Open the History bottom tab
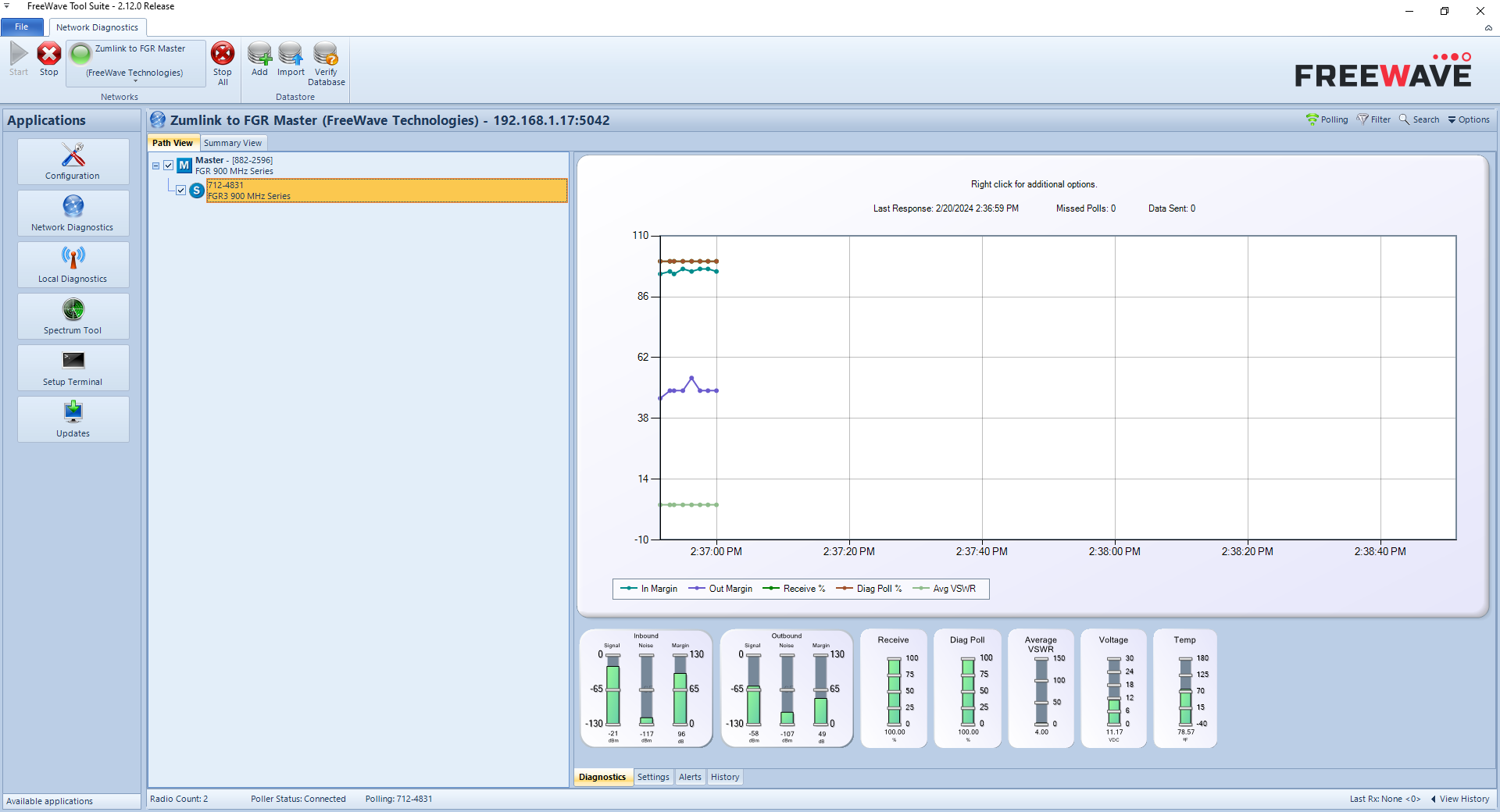This screenshot has width=1500, height=812. [725, 777]
